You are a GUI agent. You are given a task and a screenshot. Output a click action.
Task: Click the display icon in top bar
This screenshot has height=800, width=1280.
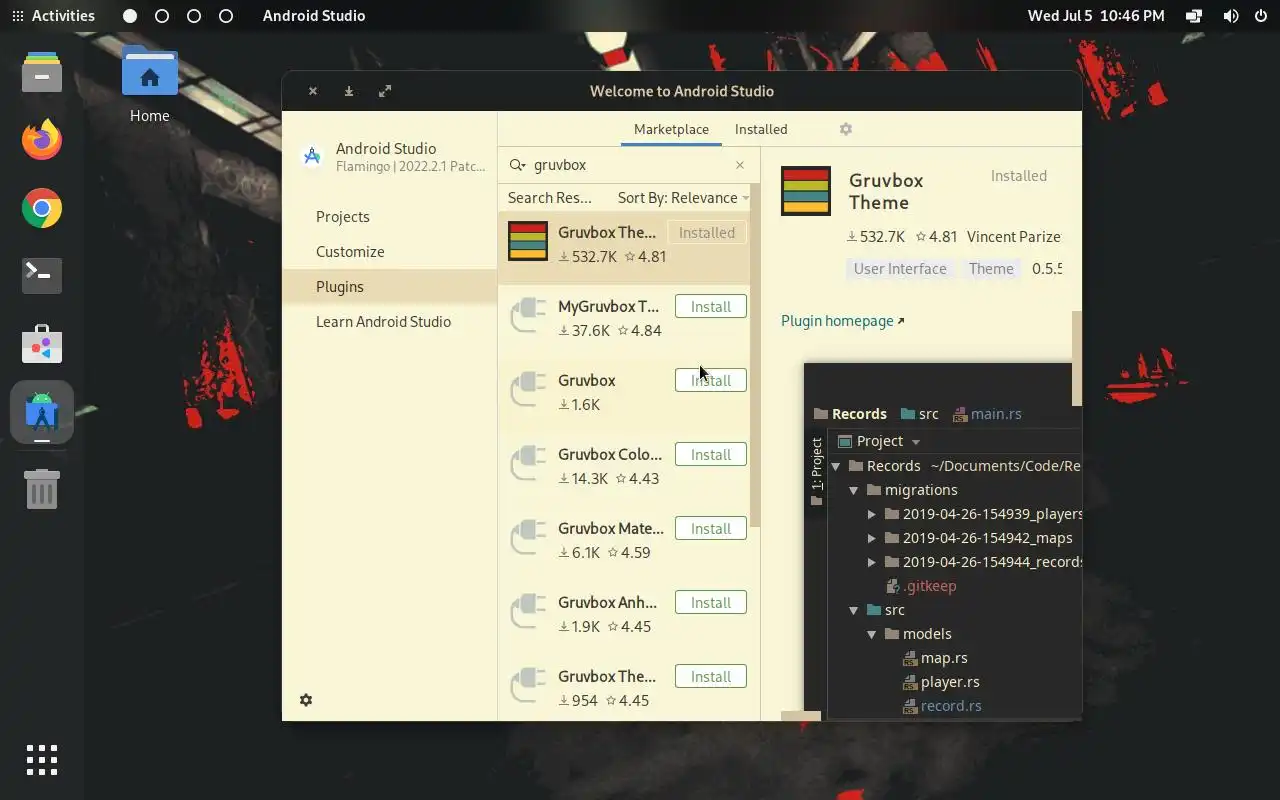tap(1194, 16)
